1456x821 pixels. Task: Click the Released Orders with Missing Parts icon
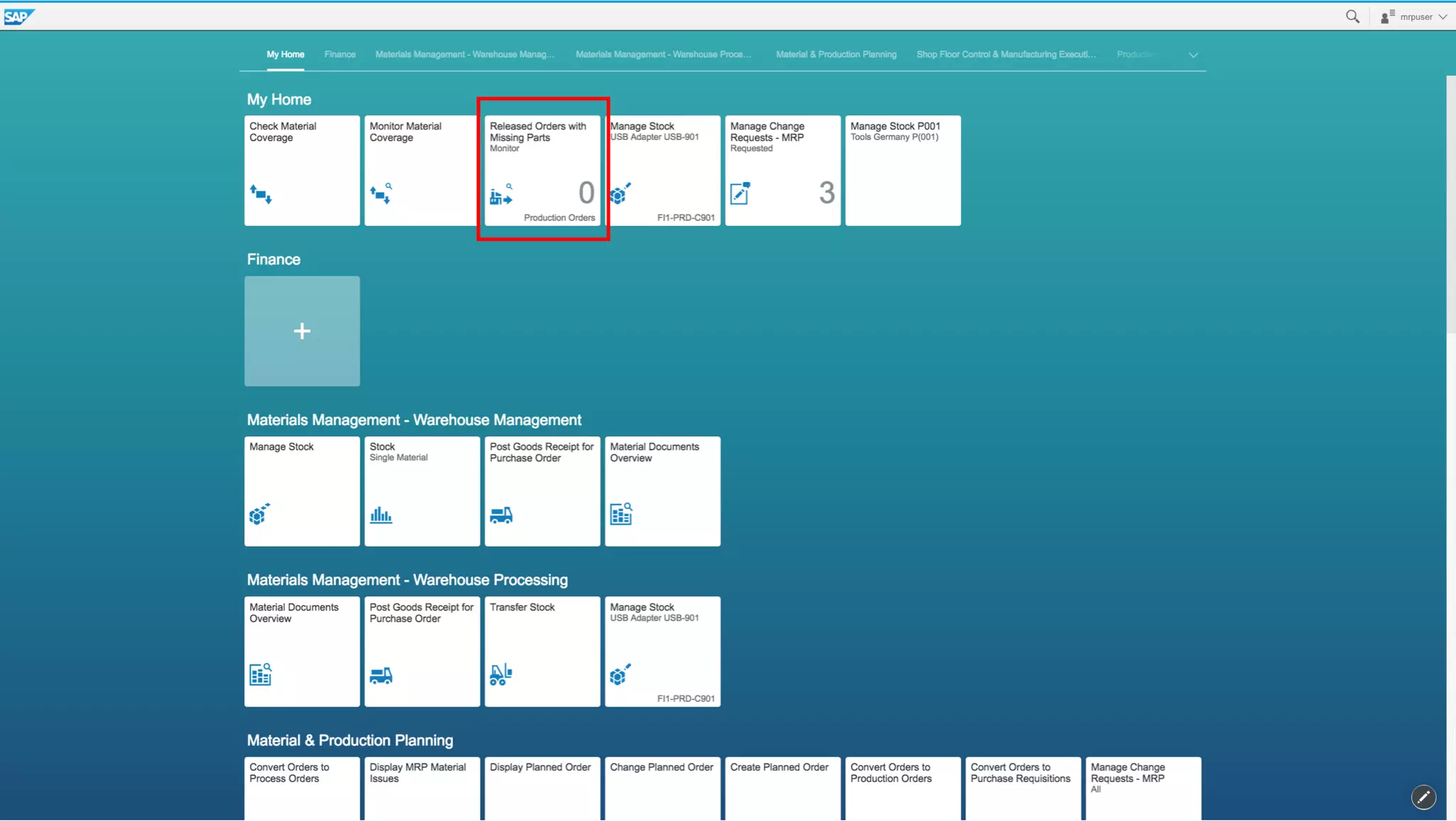(500, 194)
